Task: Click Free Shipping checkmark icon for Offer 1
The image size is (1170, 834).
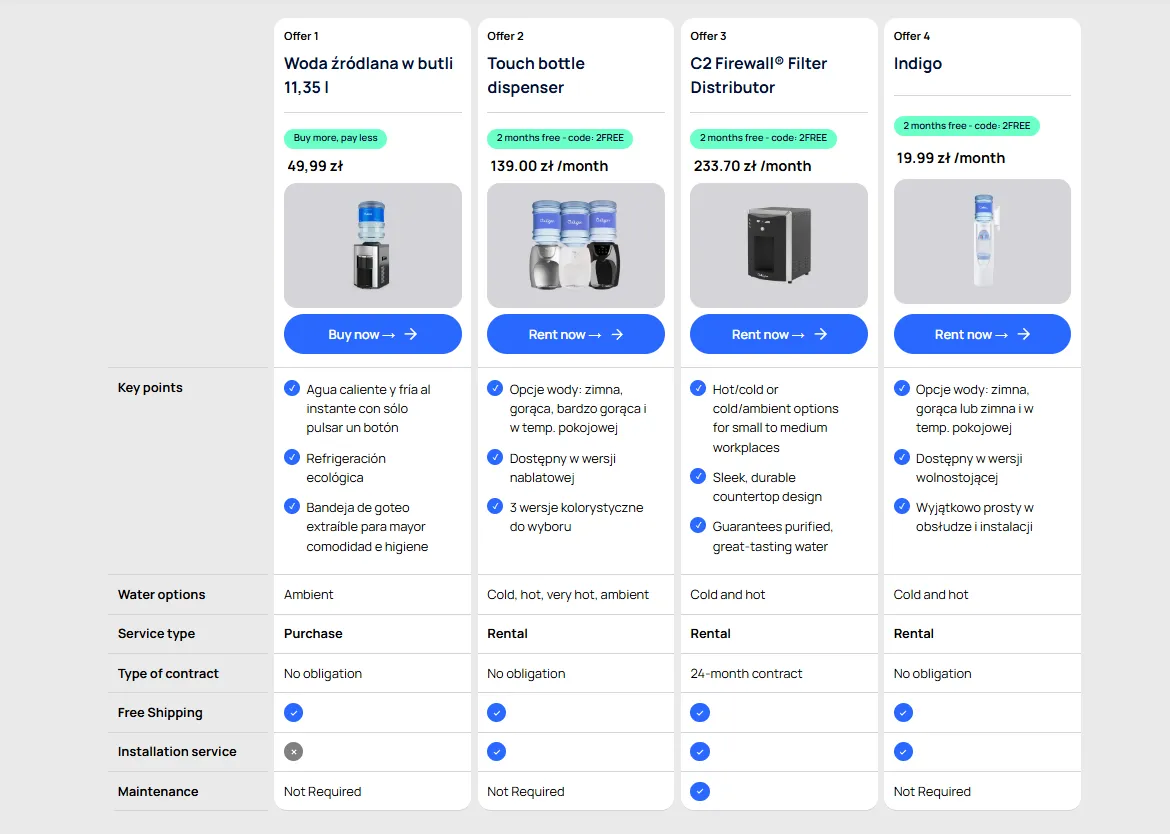Action: click(x=293, y=713)
